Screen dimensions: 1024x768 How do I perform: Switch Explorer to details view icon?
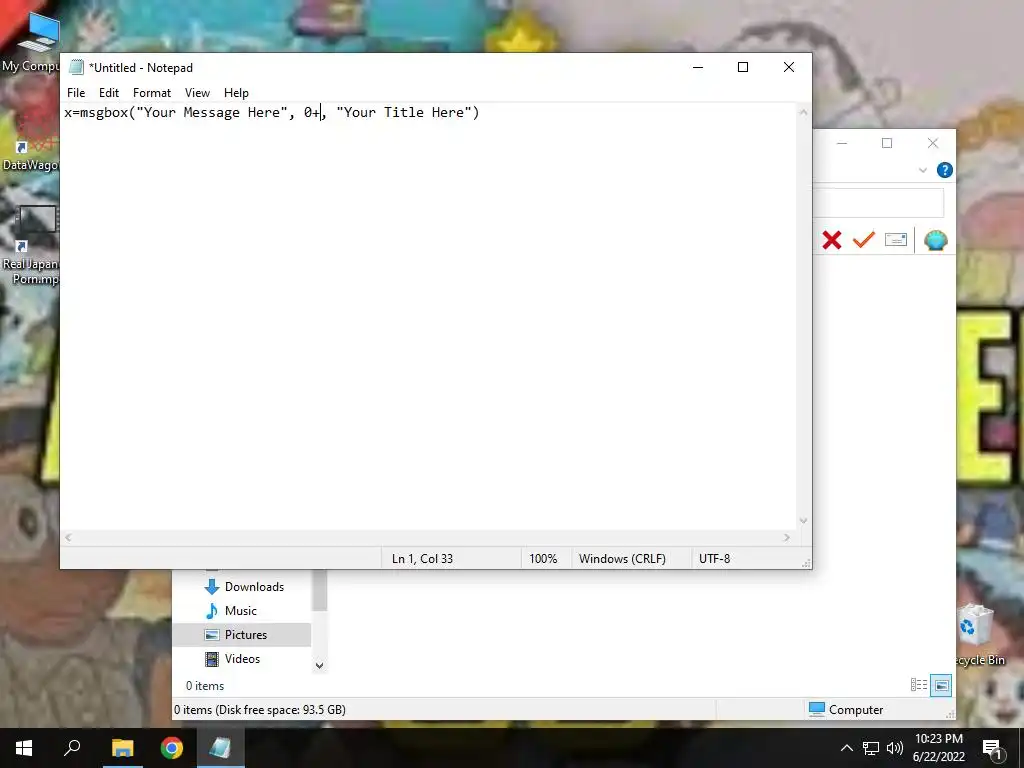(919, 685)
